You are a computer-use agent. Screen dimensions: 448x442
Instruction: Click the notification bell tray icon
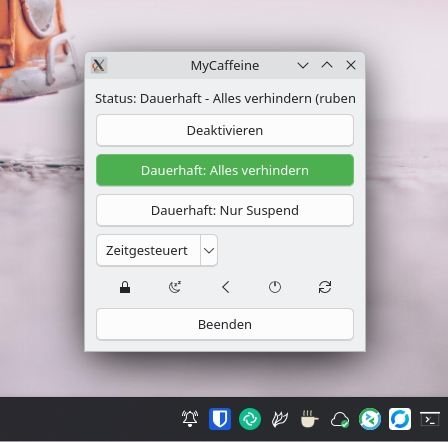190,419
